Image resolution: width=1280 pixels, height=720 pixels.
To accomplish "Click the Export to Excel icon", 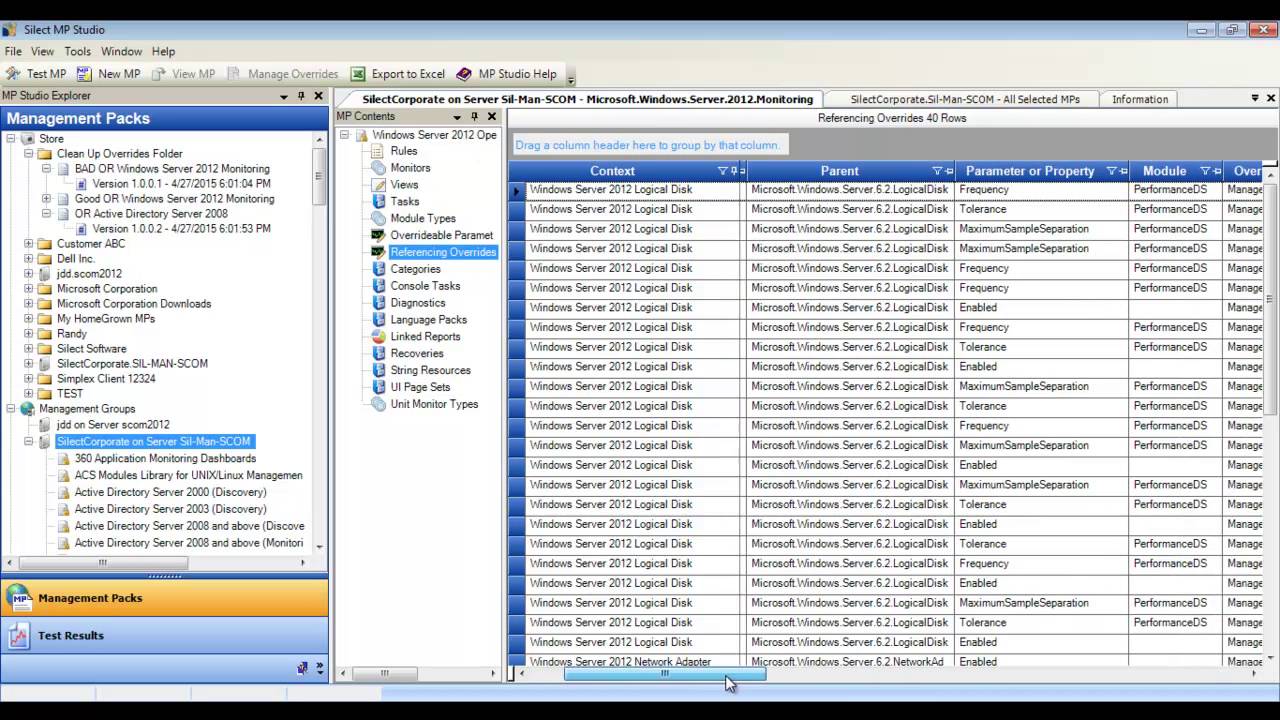I will click(x=358, y=74).
